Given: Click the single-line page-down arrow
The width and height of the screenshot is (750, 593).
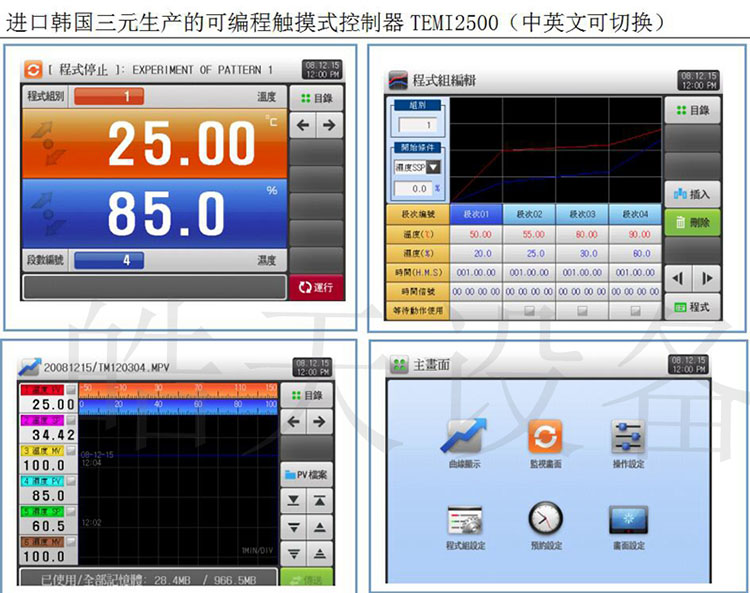Looking at the screenshot, I should pos(294,527).
